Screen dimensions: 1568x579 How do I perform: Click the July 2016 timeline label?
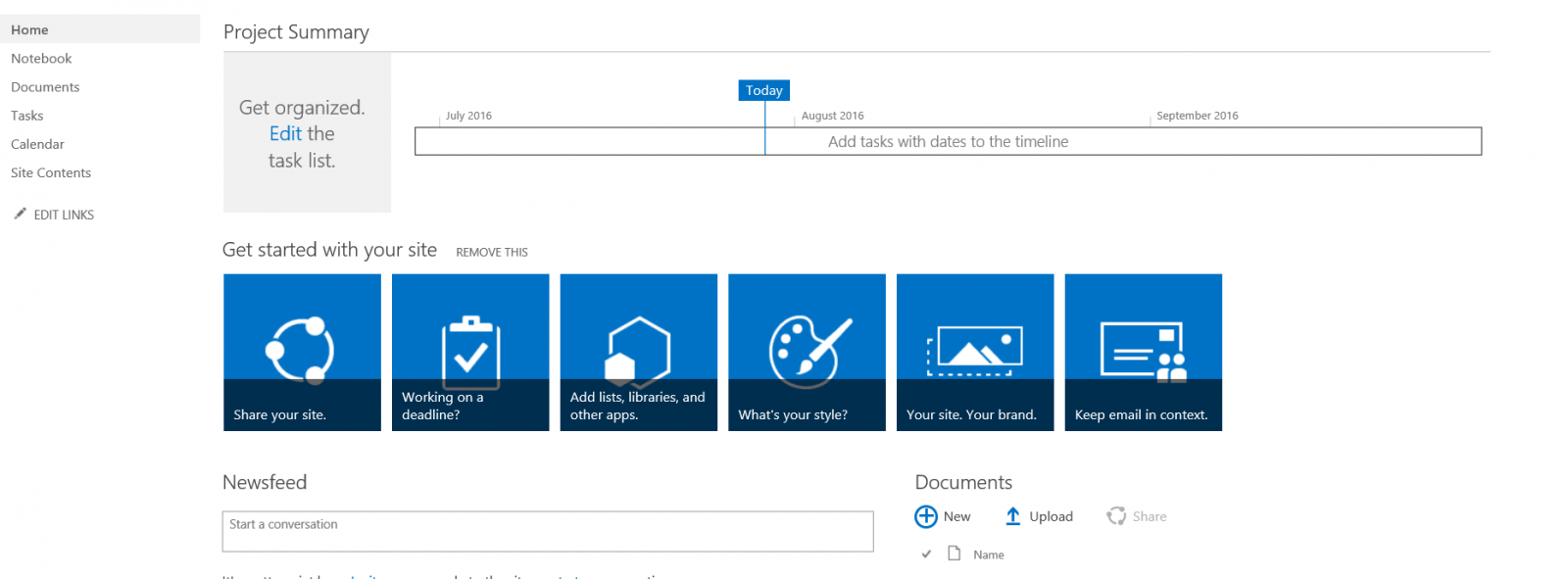click(x=468, y=116)
